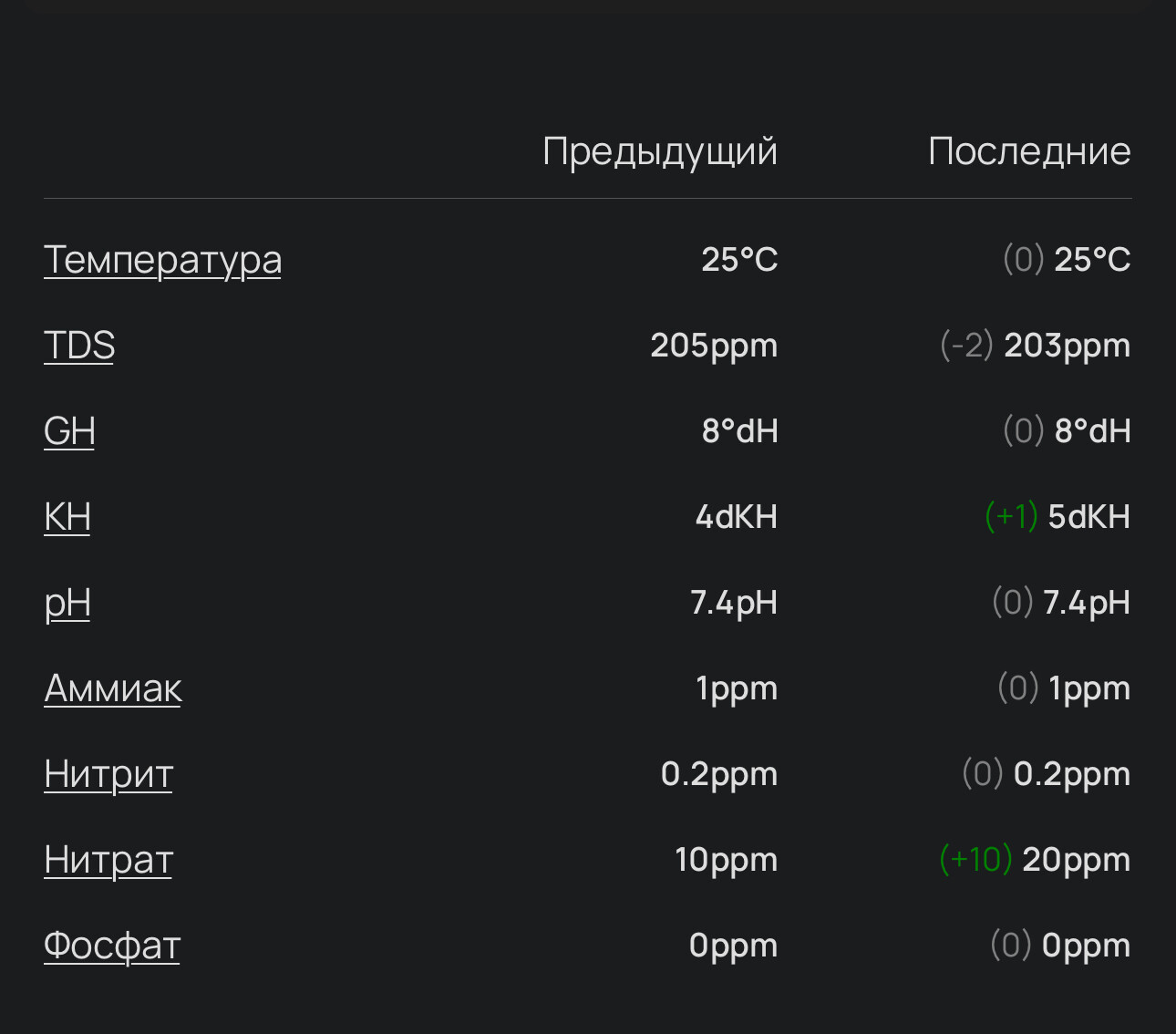
Task: Select the previous 205ppm TDS value
Action: click(x=714, y=346)
